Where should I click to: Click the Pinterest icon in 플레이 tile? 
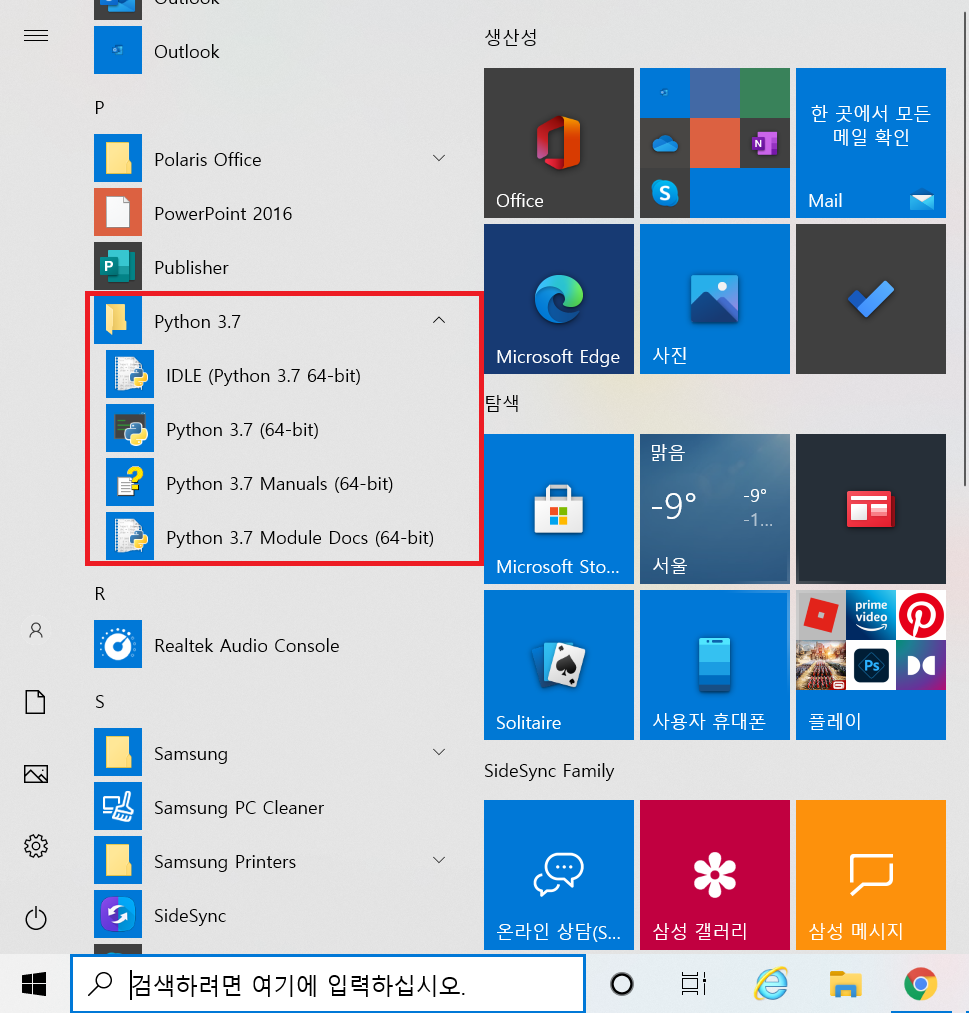921,615
